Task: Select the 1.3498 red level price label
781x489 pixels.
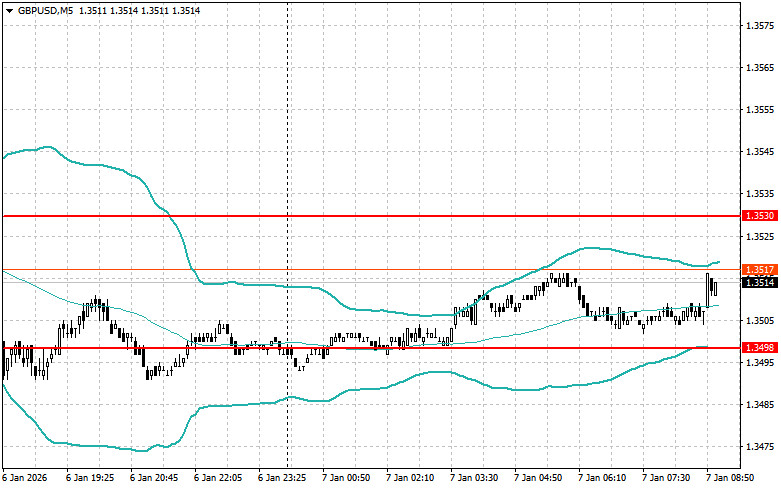Action: click(x=760, y=348)
